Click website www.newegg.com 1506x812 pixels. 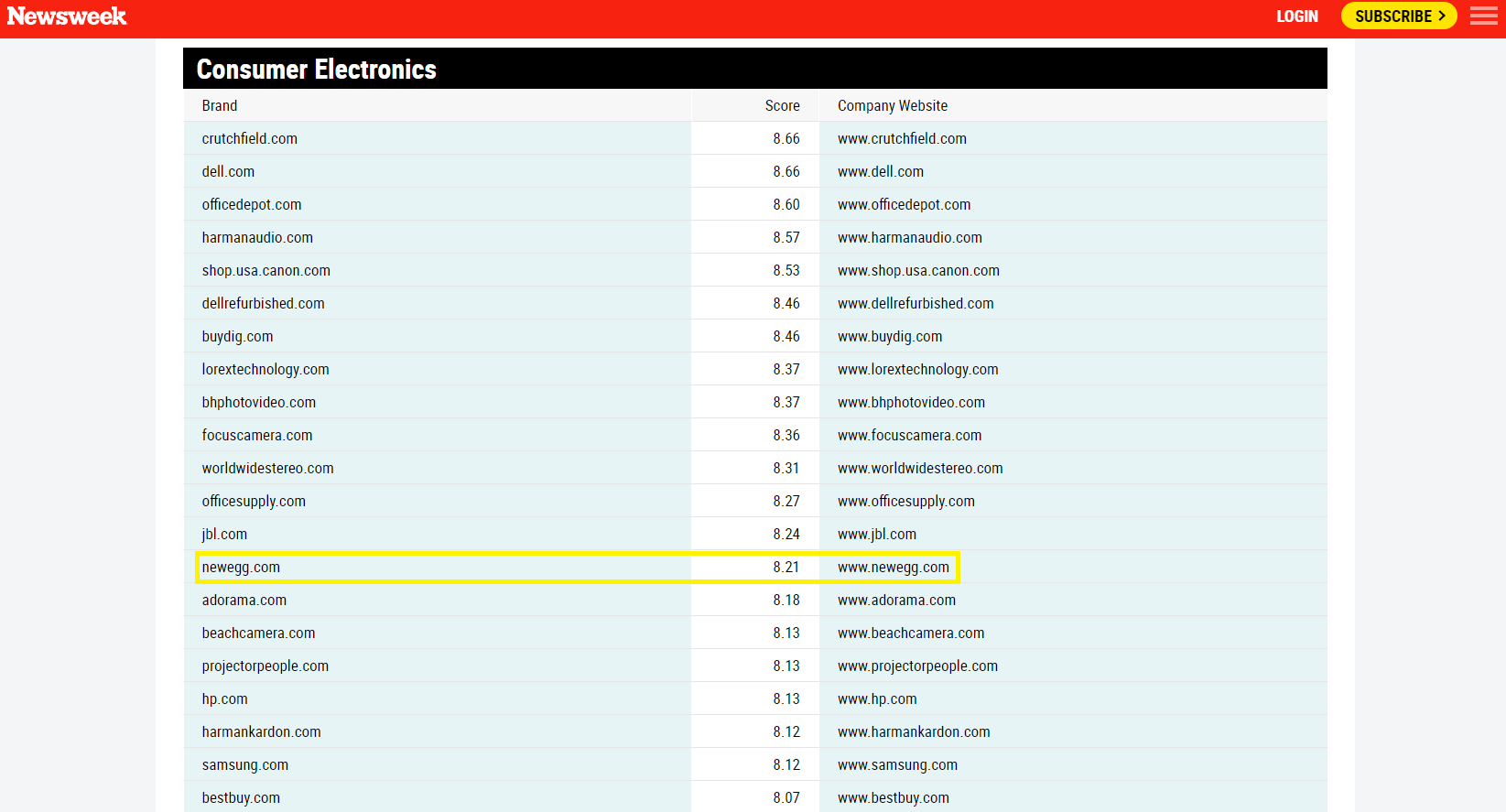click(x=894, y=568)
